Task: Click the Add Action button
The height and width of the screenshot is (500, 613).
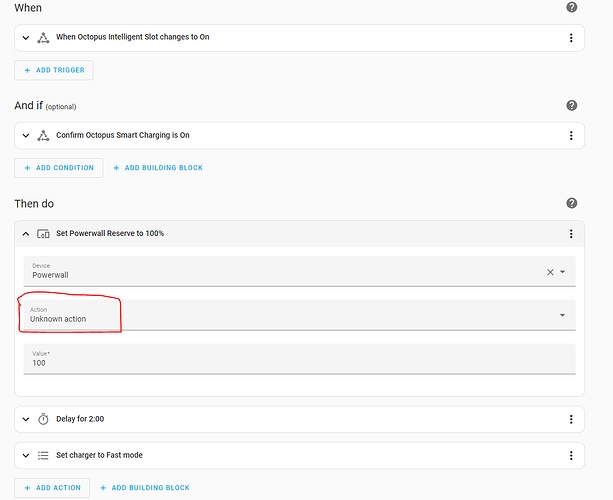Action: [x=52, y=488]
